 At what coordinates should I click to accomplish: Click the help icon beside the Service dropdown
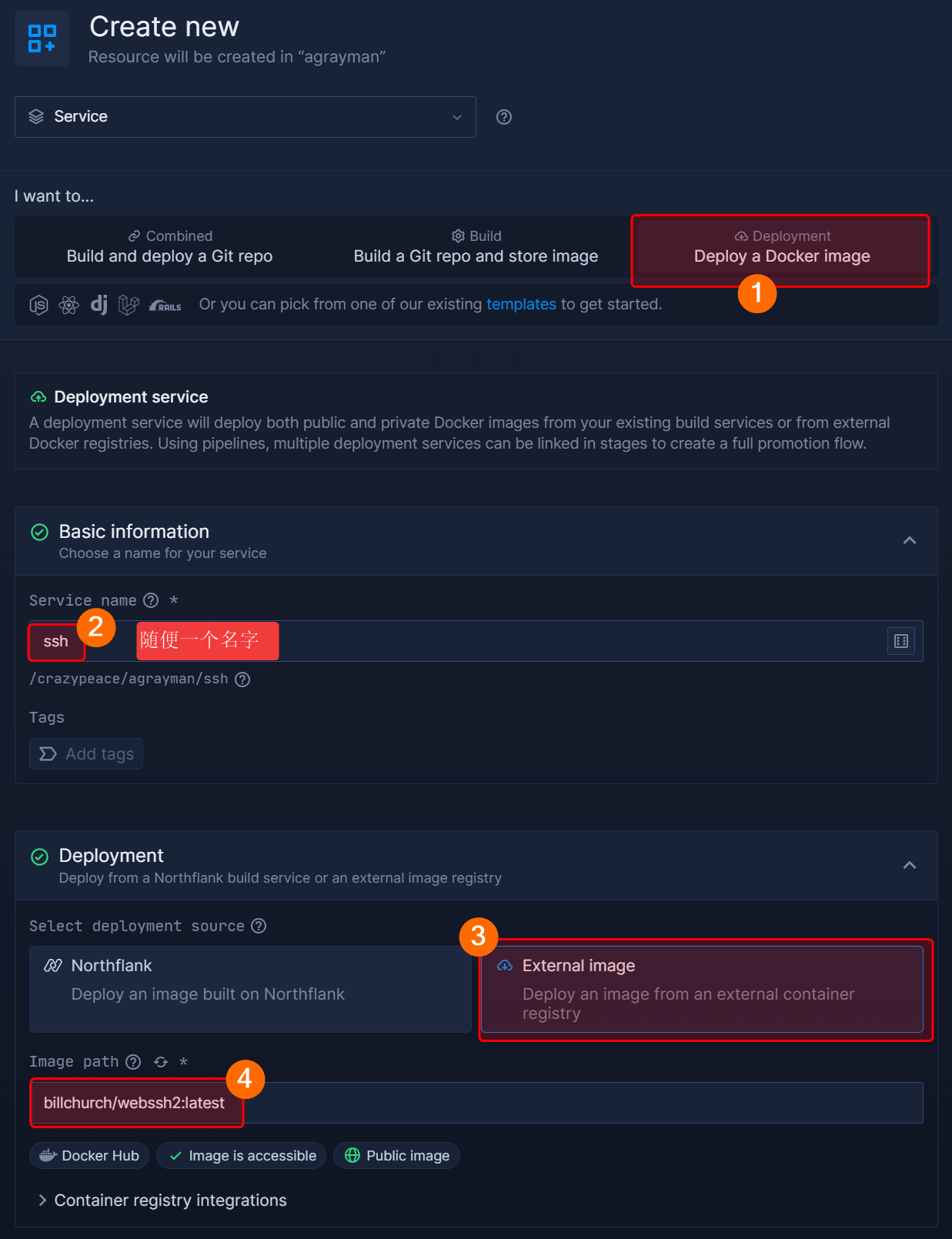click(504, 117)
